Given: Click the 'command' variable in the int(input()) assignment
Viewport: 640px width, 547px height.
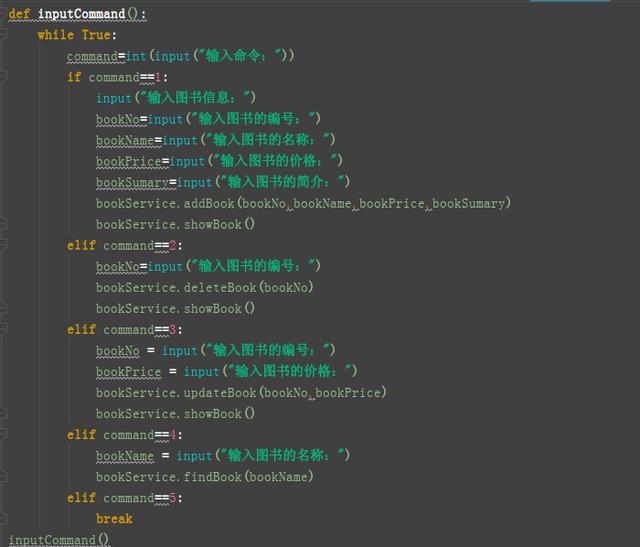Looking at the screenshot, I should pyautogui.click(x=92, y=56).
